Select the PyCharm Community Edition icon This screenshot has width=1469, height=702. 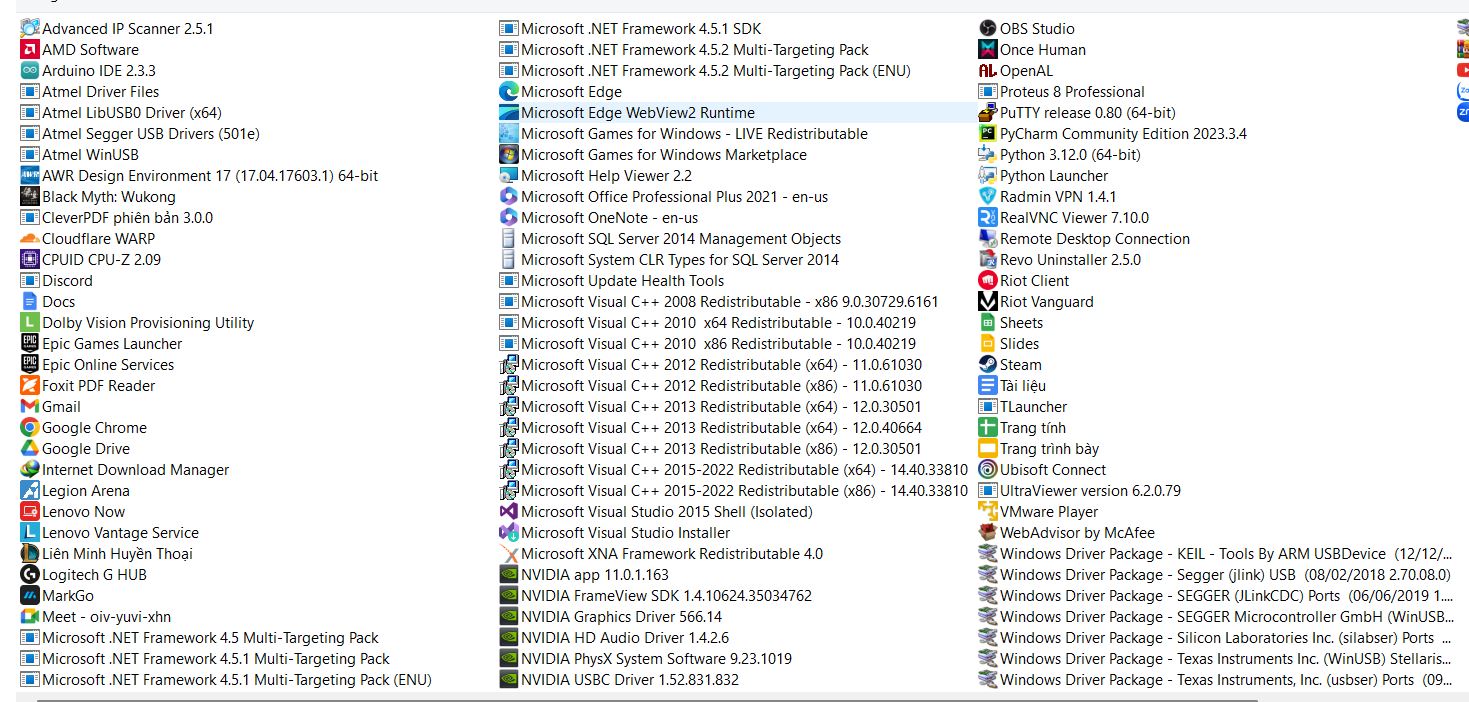987,134
